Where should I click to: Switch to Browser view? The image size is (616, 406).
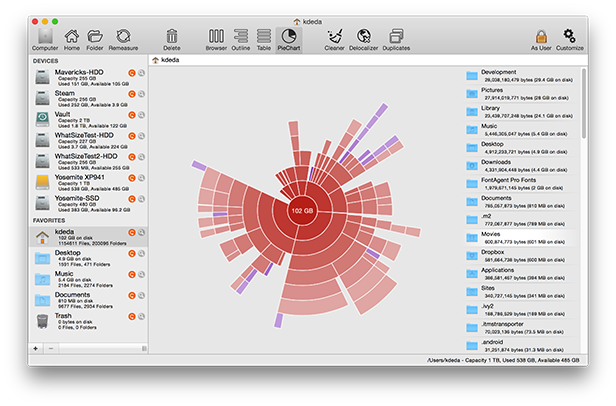[x=216, y=39]
